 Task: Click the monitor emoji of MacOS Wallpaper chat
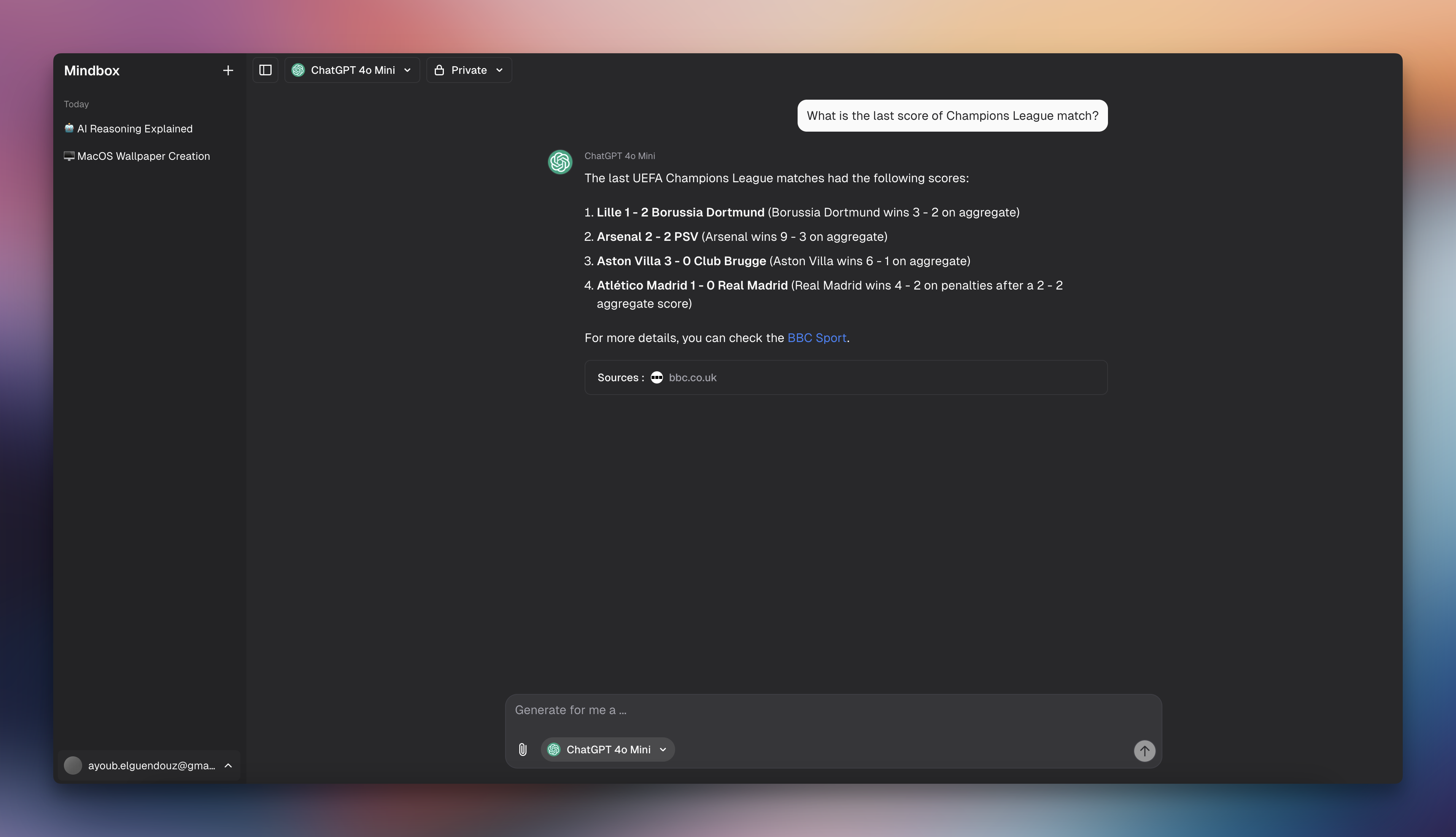point(69,156)
